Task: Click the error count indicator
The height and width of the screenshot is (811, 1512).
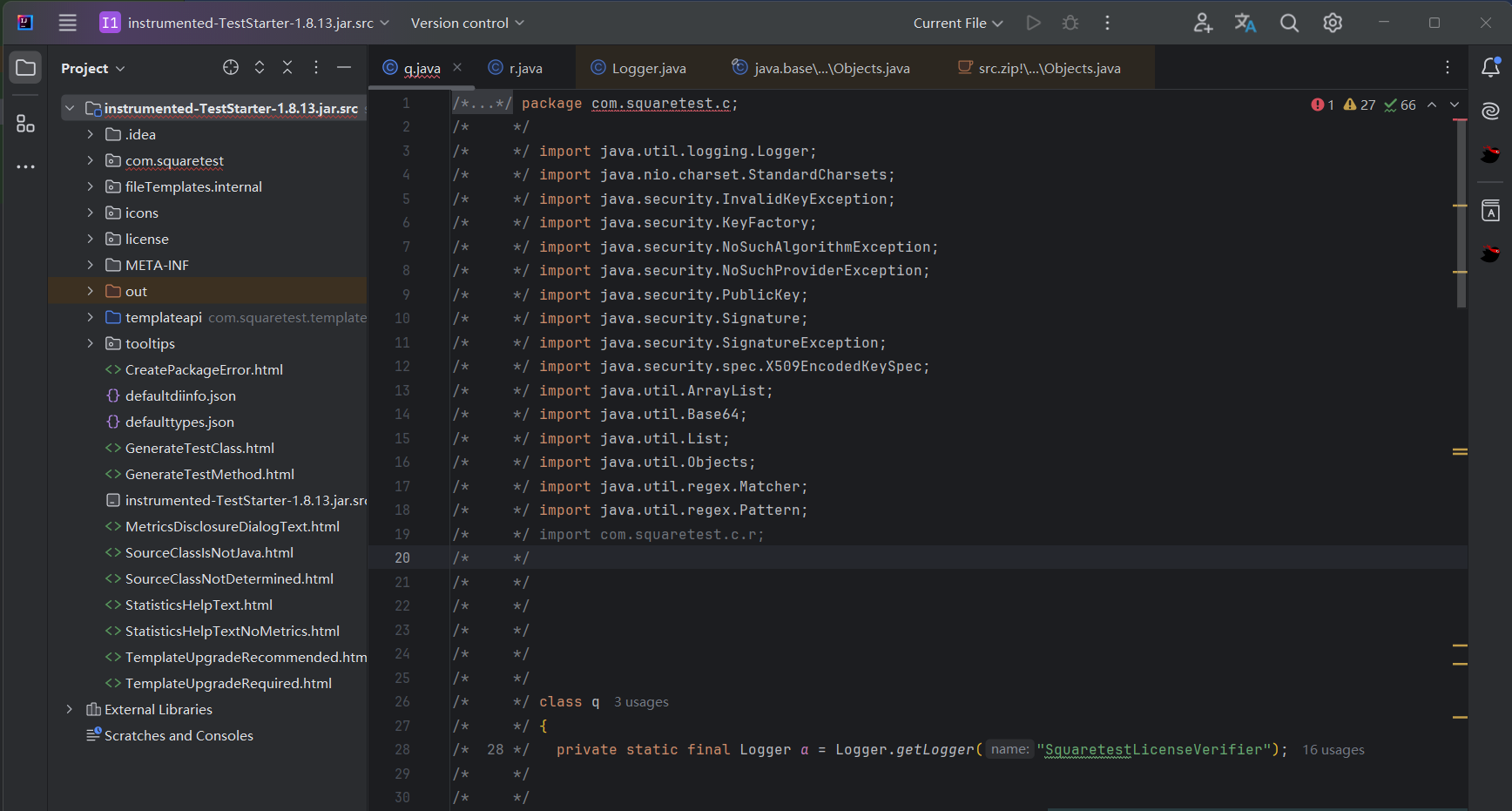Action: [1322, 105]
